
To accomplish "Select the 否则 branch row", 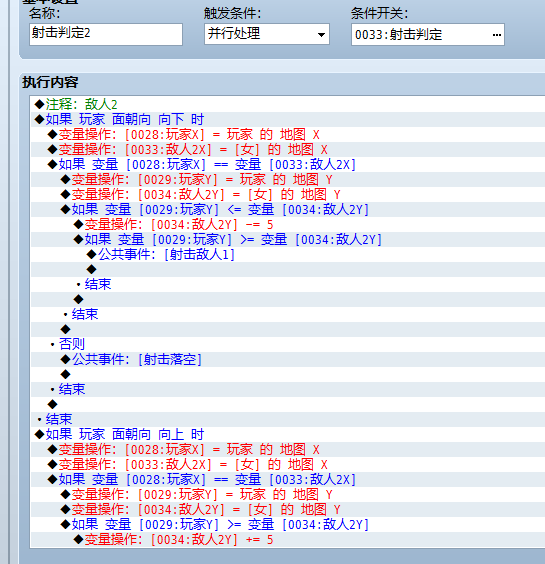I will click(288, 344).
